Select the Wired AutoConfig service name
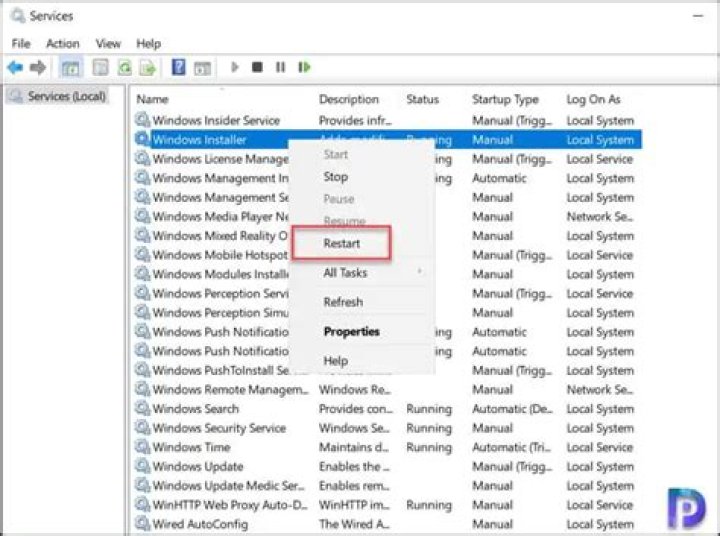Screen dimensions: 720x536 point(200,524)
